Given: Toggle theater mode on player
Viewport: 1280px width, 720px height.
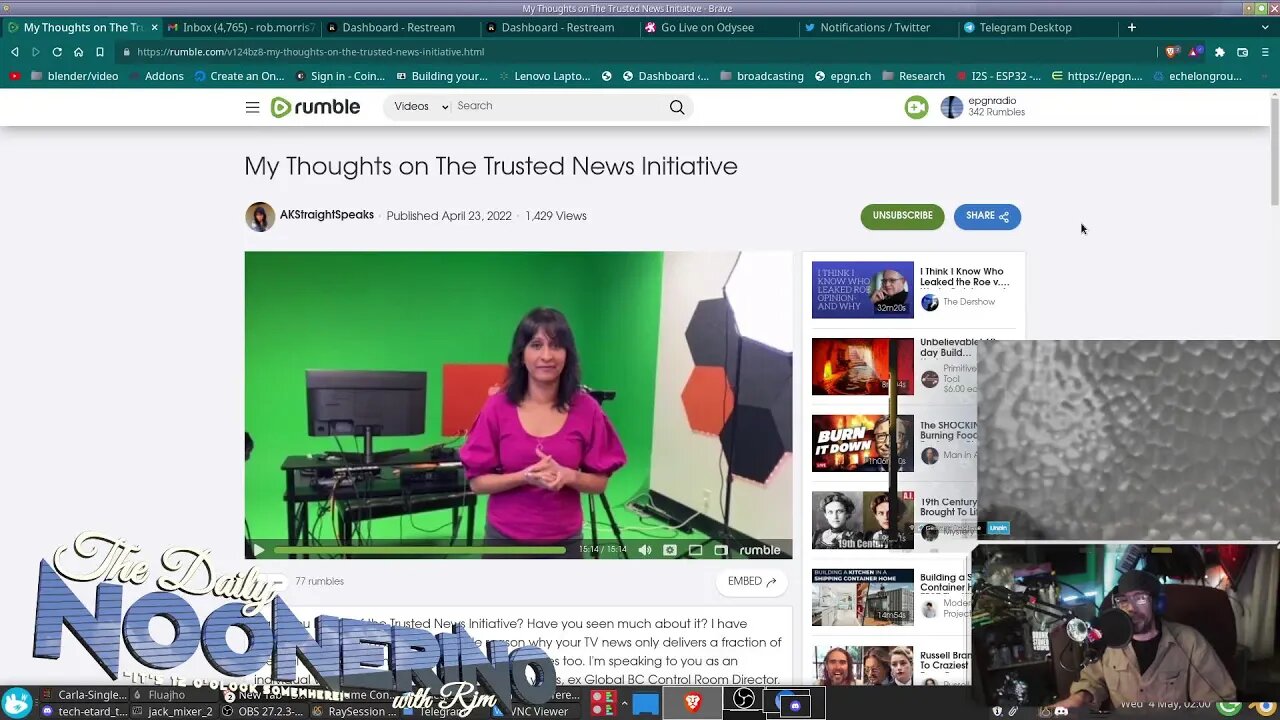Looking at the screenshot, I should click(695, 550).
